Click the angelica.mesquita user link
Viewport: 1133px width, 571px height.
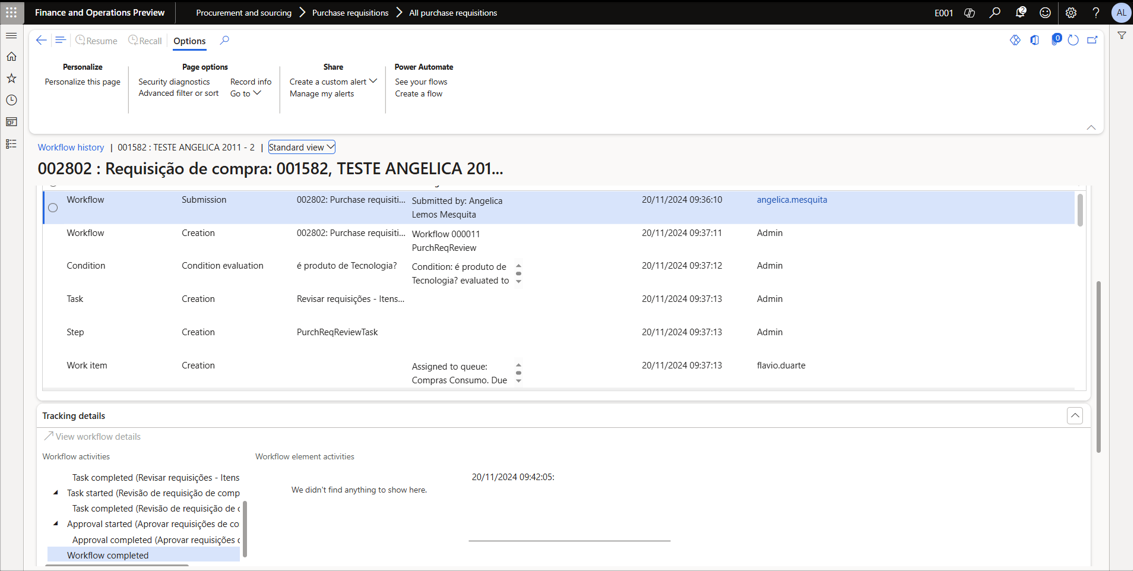791,200
